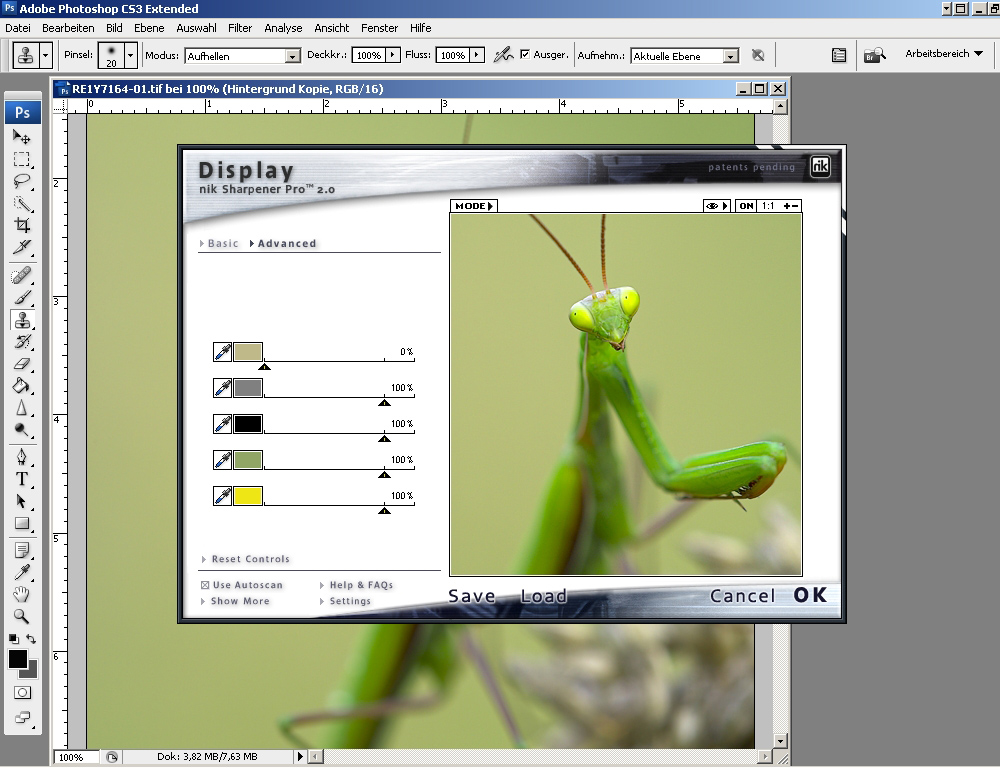
Task: Select the Eyedropper tool in toolbox
Action: pyautogui.click(x=22, y=572)
